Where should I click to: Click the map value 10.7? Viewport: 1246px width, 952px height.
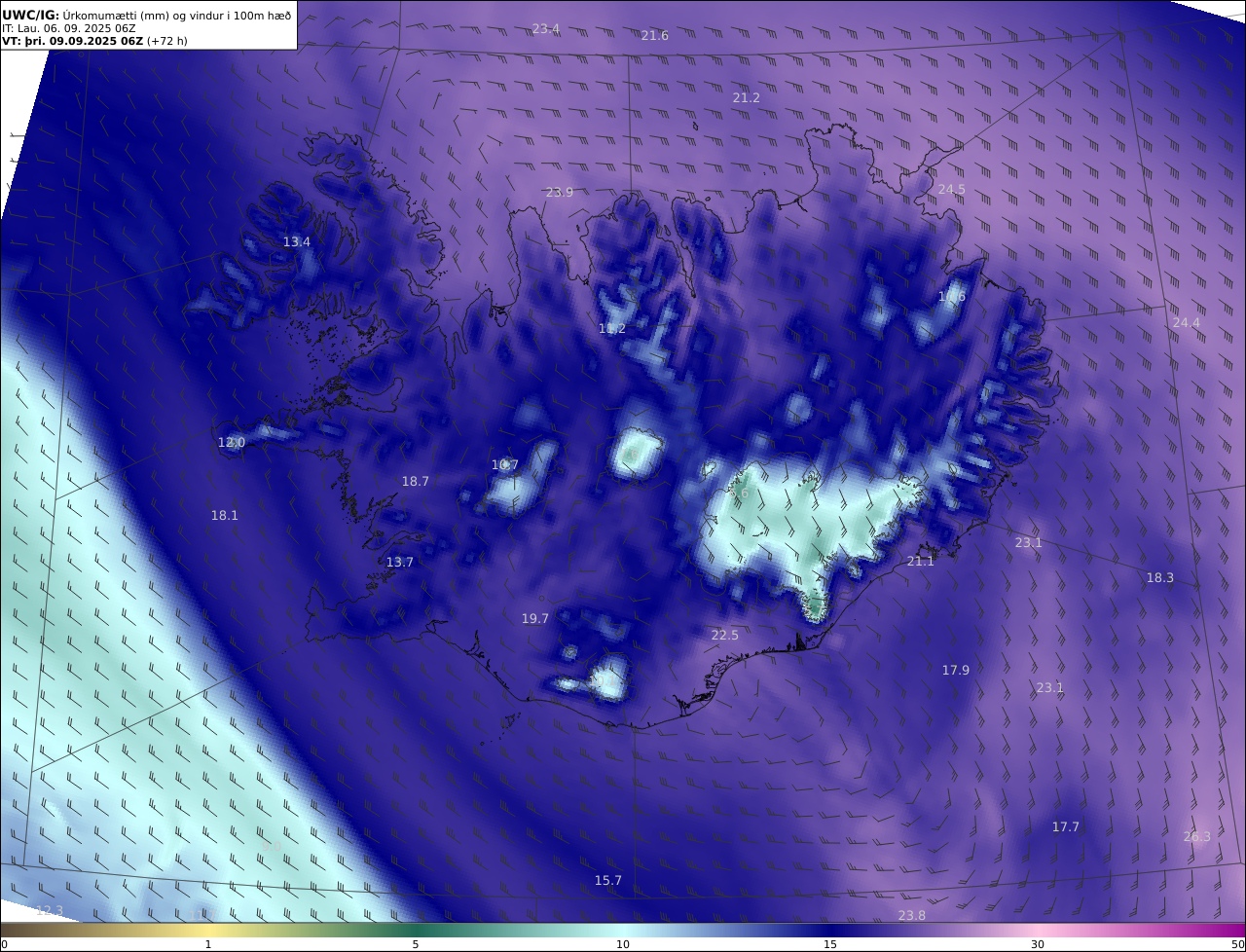click(505, 465)
